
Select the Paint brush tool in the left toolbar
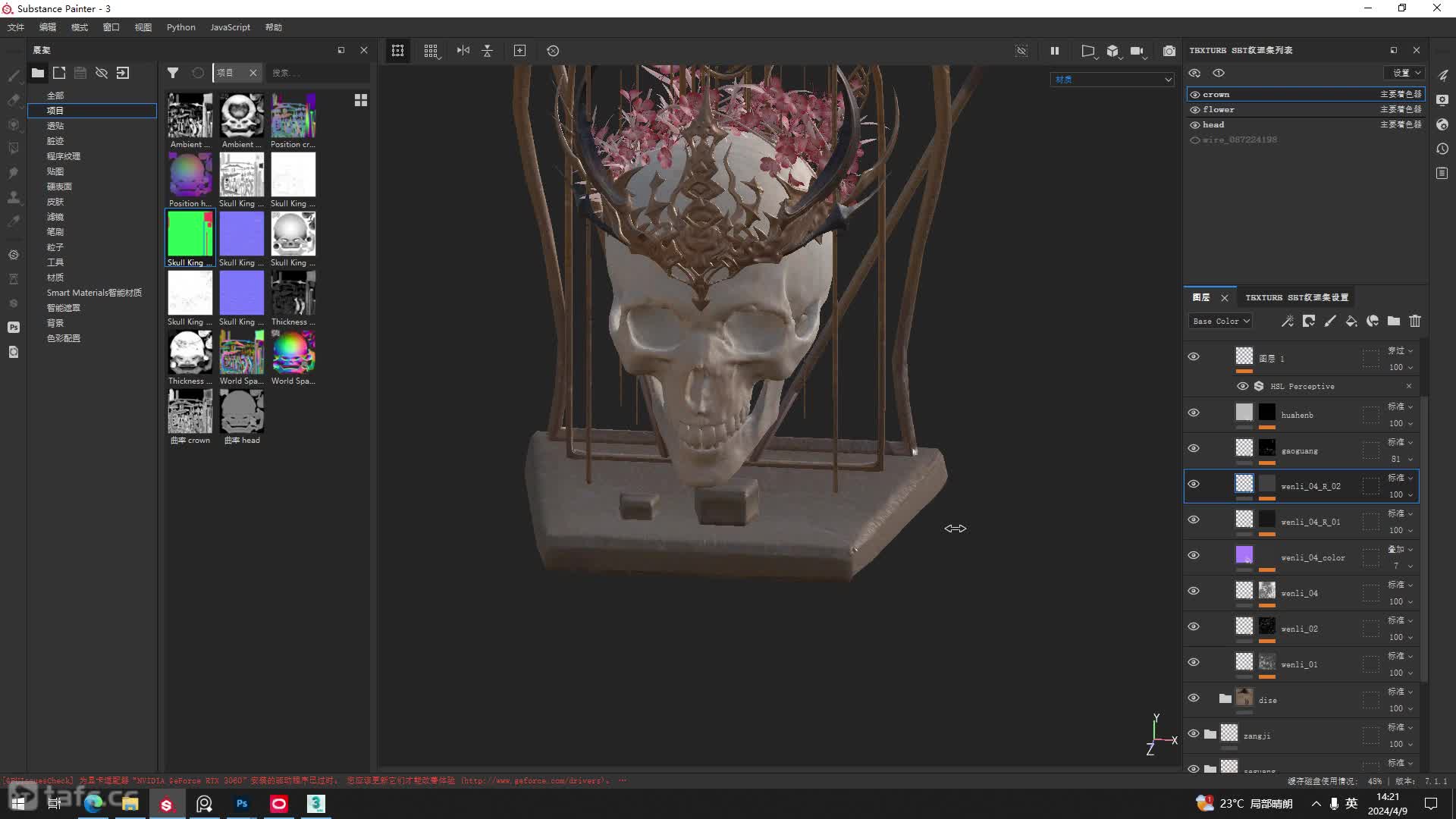tap(14, 76)
